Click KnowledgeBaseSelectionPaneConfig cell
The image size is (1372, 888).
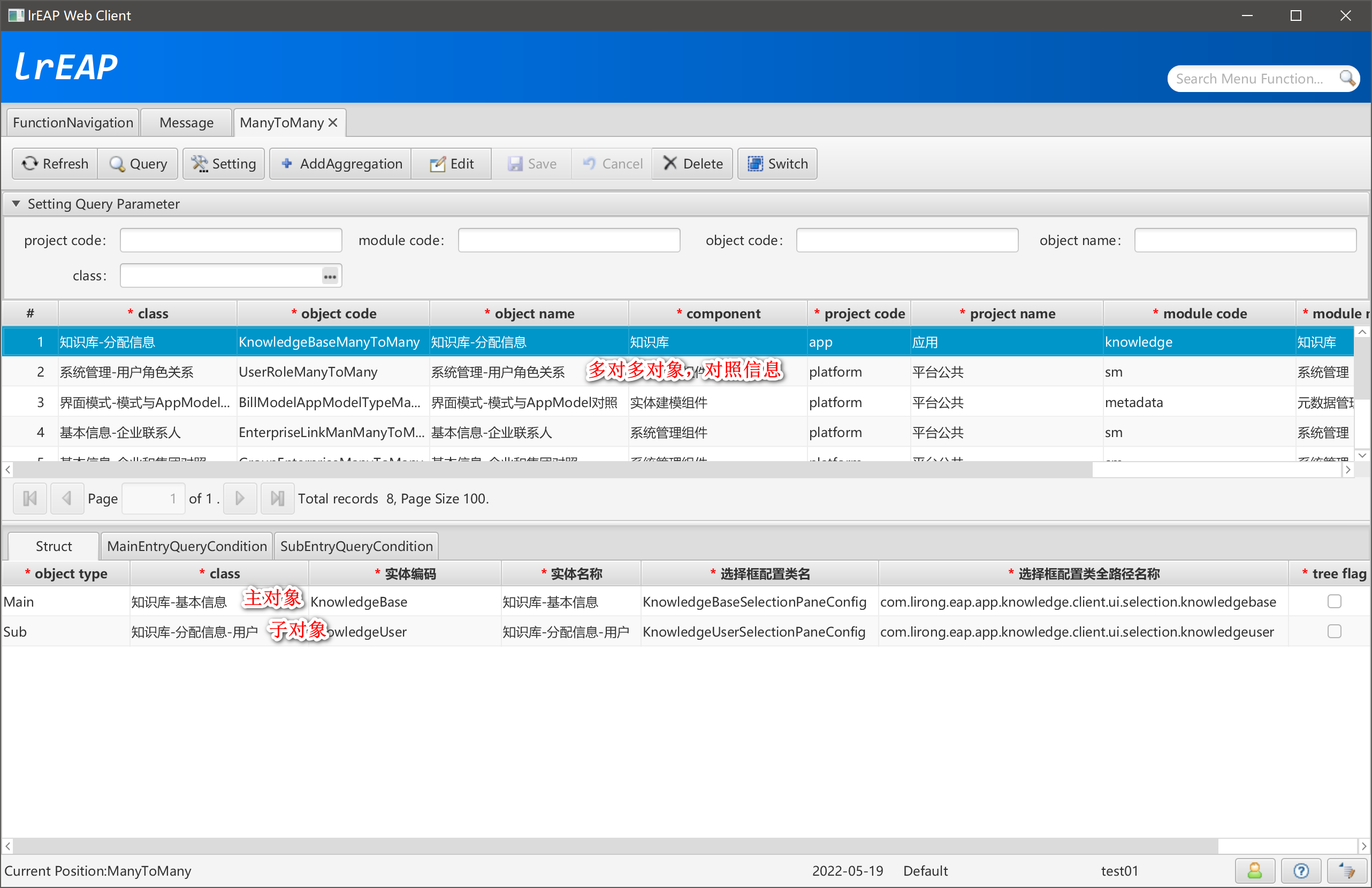tap(759, 602)
